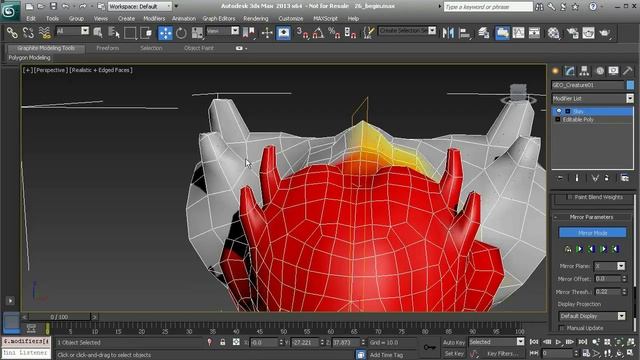Image resolution: width=640 pixels, height=360 pixels.
Task: Click the Use Pivot Point Center icon
Action: pyautogui.click(x=249, y=33)
